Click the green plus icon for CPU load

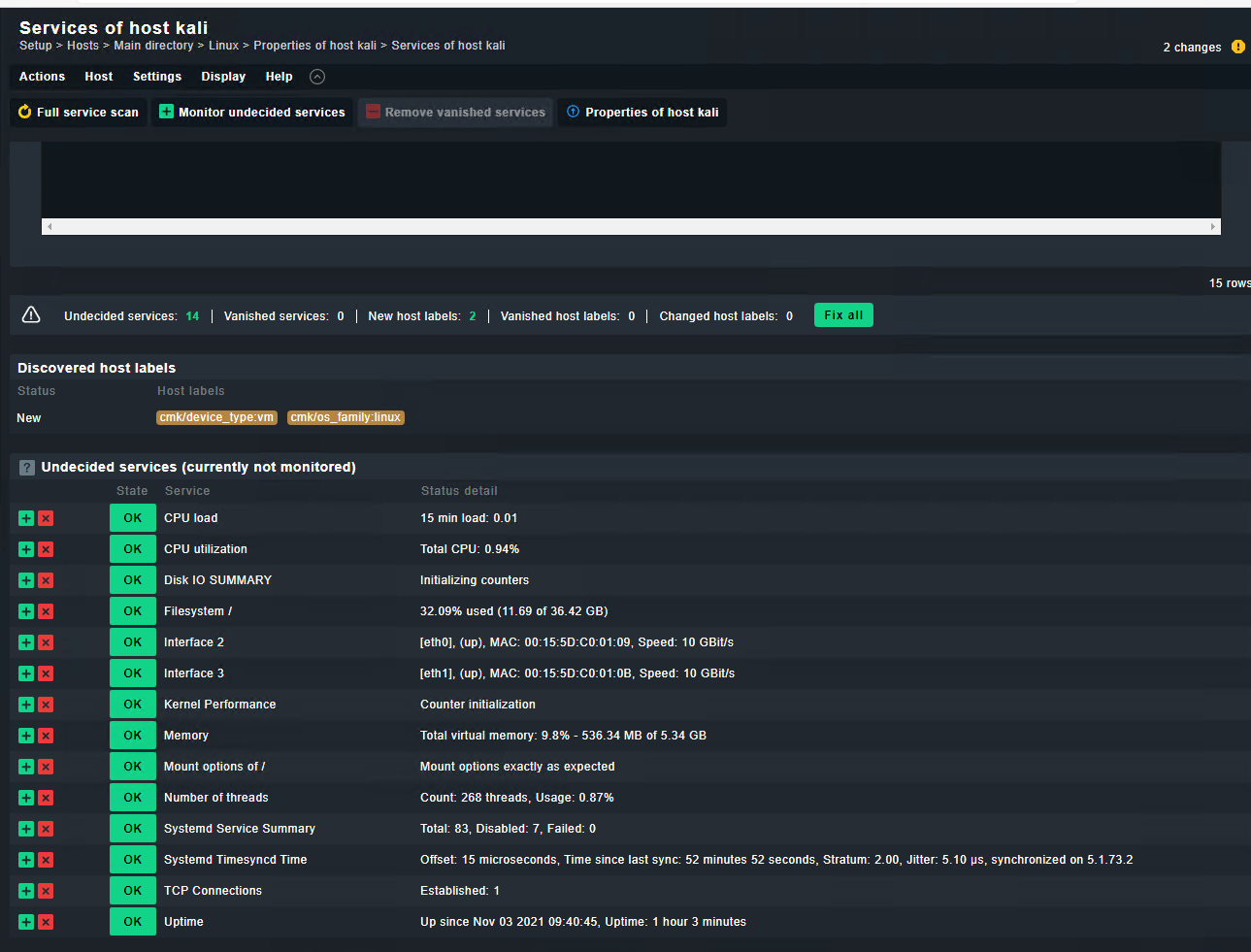tap(26, 518)
